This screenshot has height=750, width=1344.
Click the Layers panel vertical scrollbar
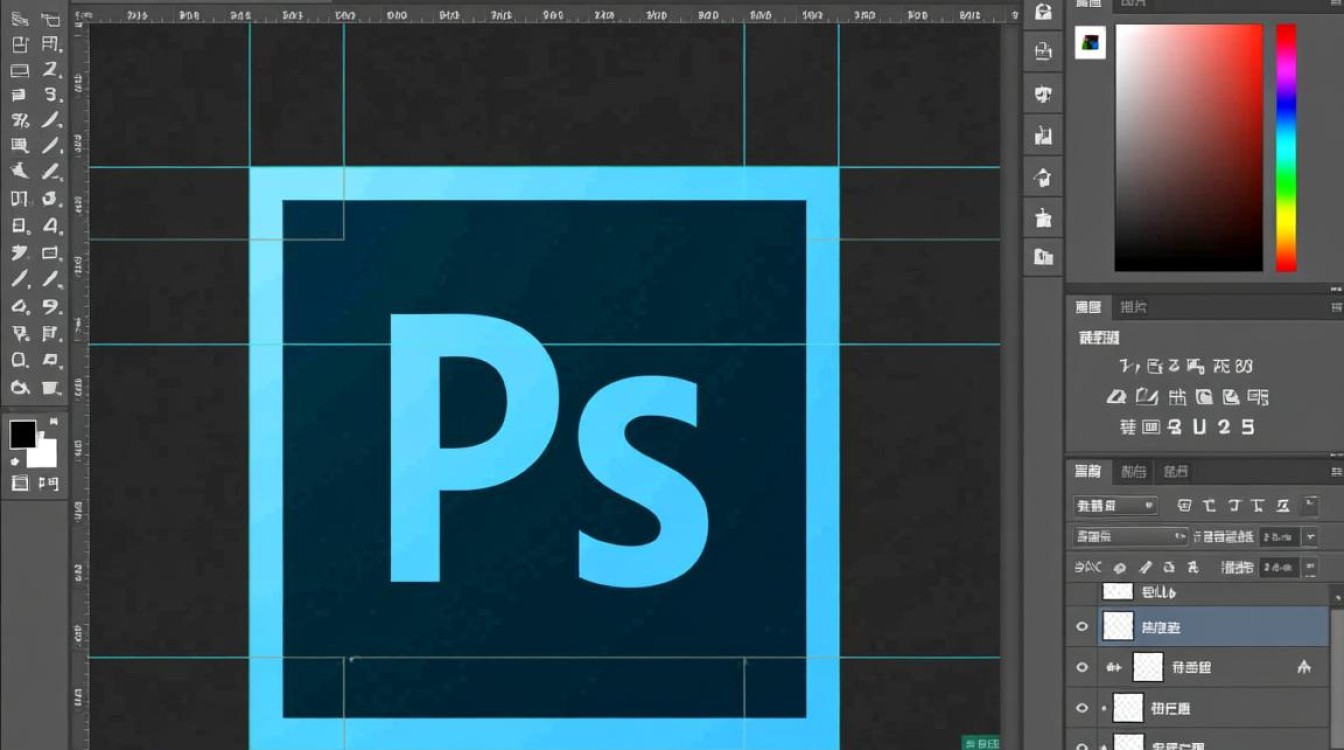pos(1337,668)
